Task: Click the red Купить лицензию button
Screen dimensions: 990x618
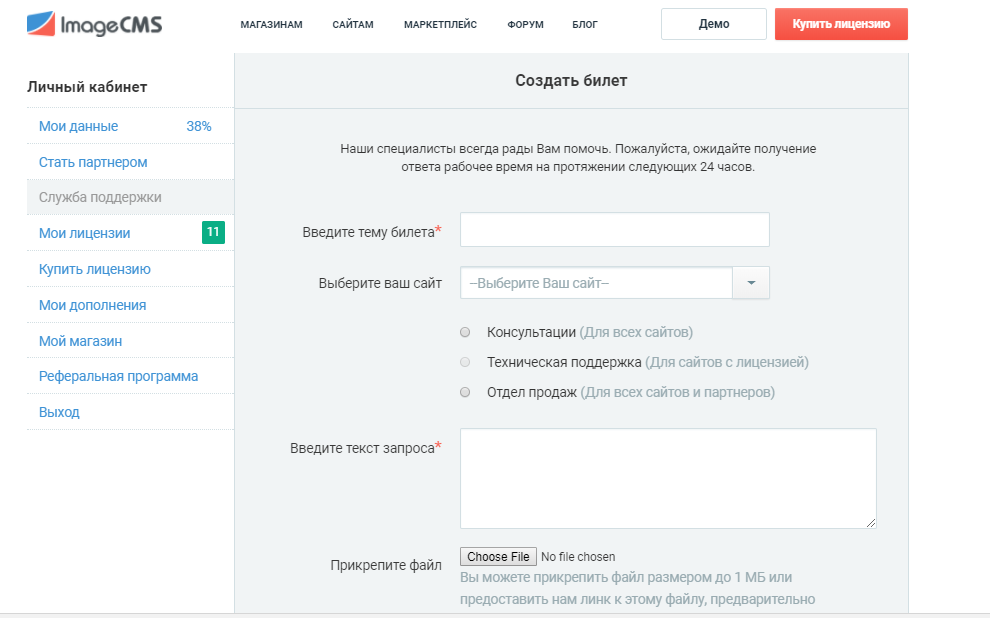Action: click(x=841, y=24)
